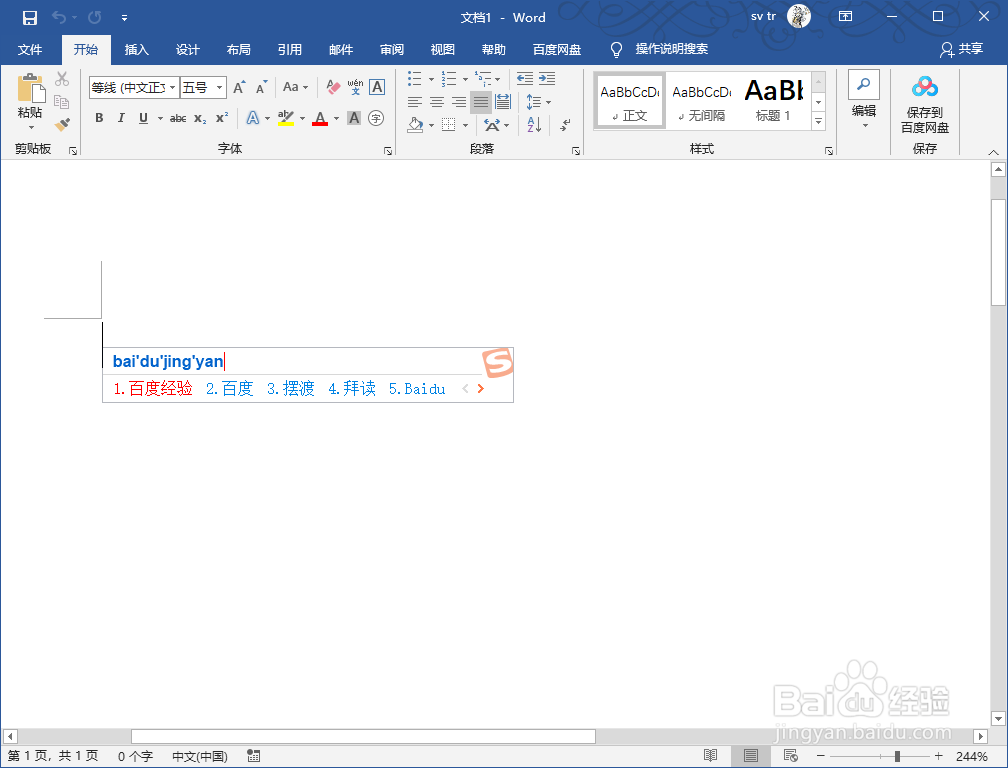Click the Sogou input method logo
Screen dimensions: 1008x768
coord(498,362)
